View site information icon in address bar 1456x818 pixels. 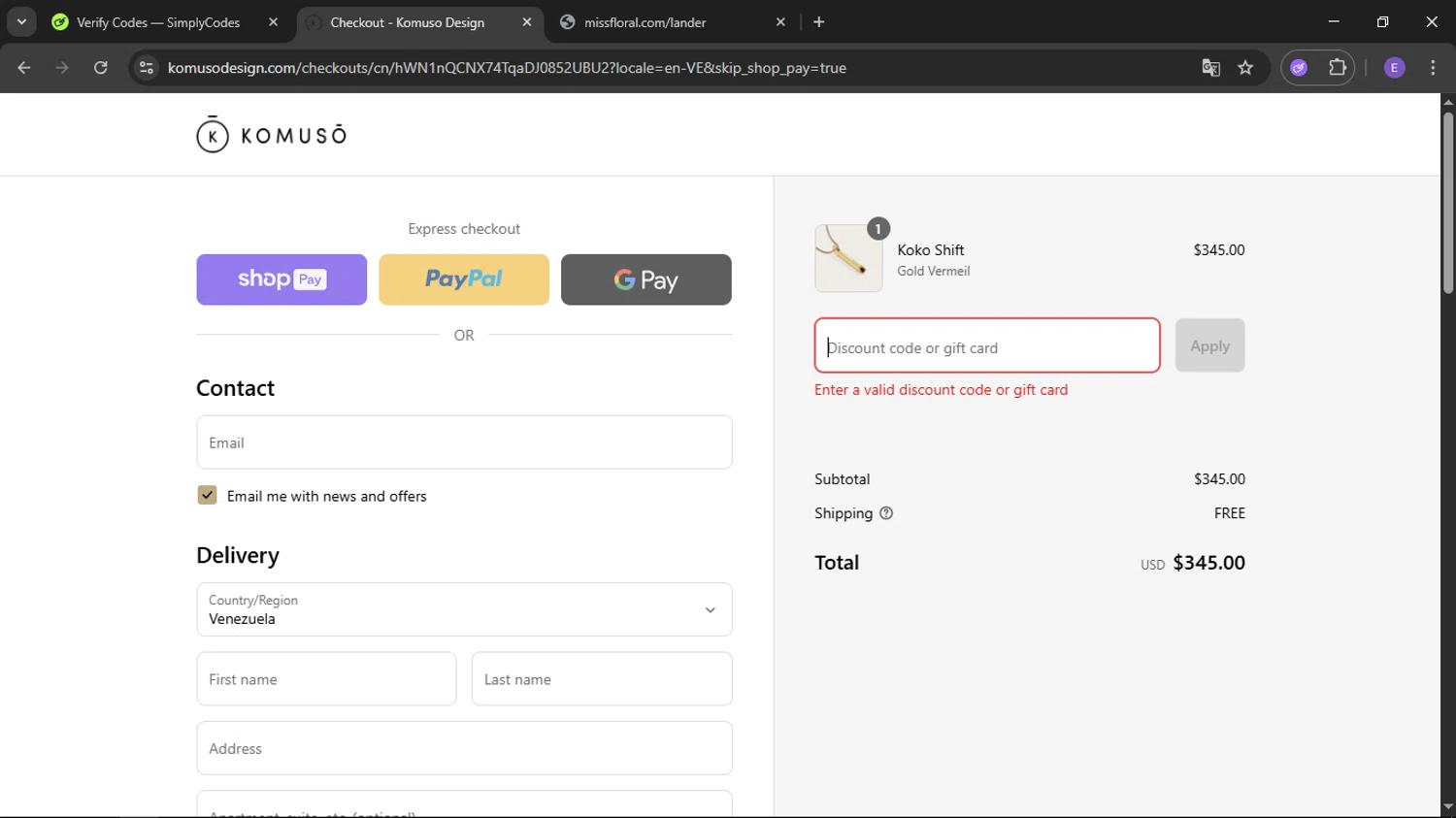(x=147, y=68)
